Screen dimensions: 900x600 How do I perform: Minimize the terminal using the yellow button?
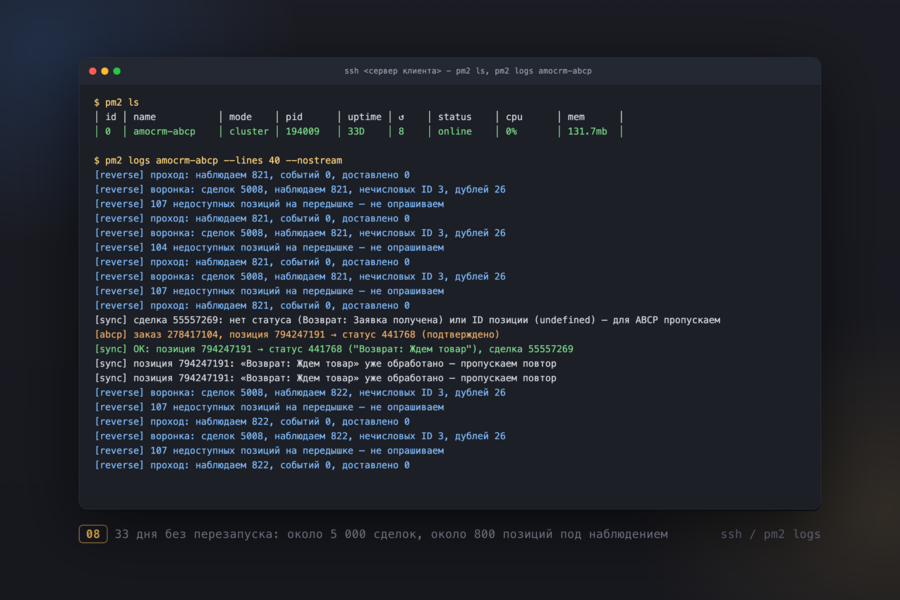(x=104, y=71)
